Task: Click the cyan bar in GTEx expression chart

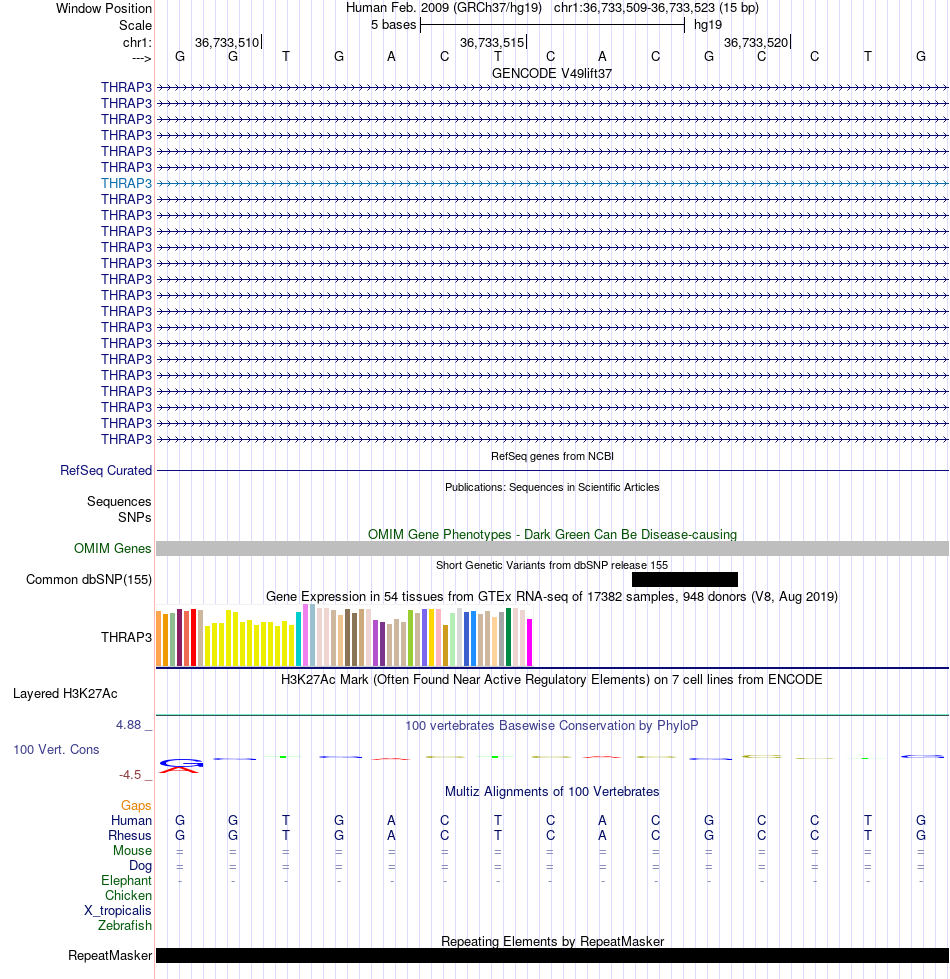Action: pos(298,639)
